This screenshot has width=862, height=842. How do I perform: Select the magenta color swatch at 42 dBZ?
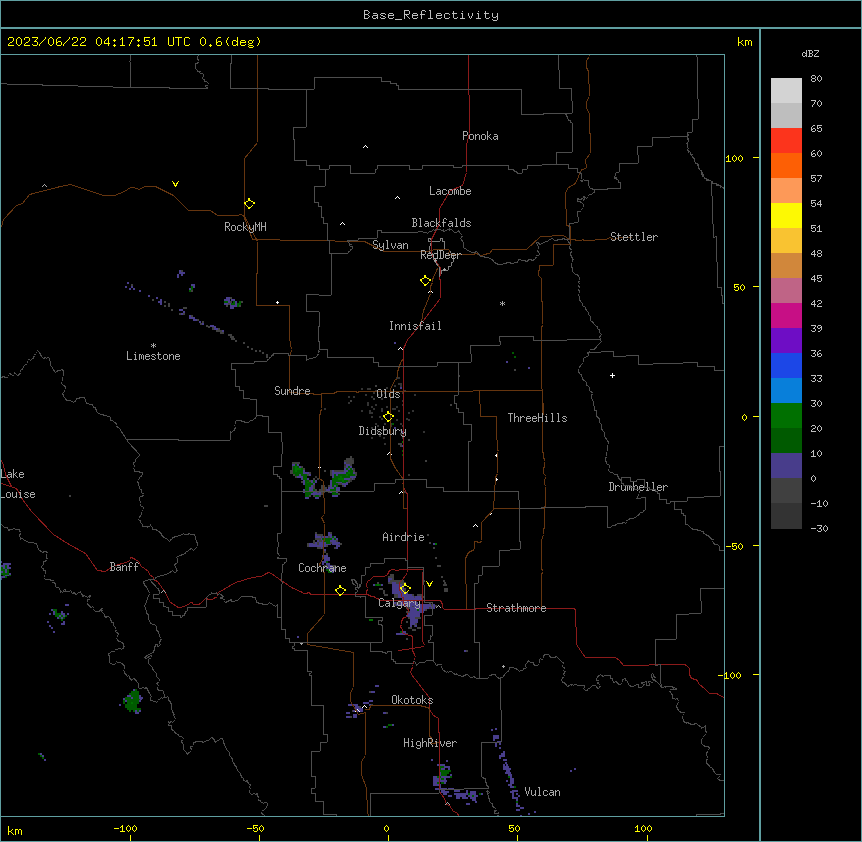click(786, 315)
